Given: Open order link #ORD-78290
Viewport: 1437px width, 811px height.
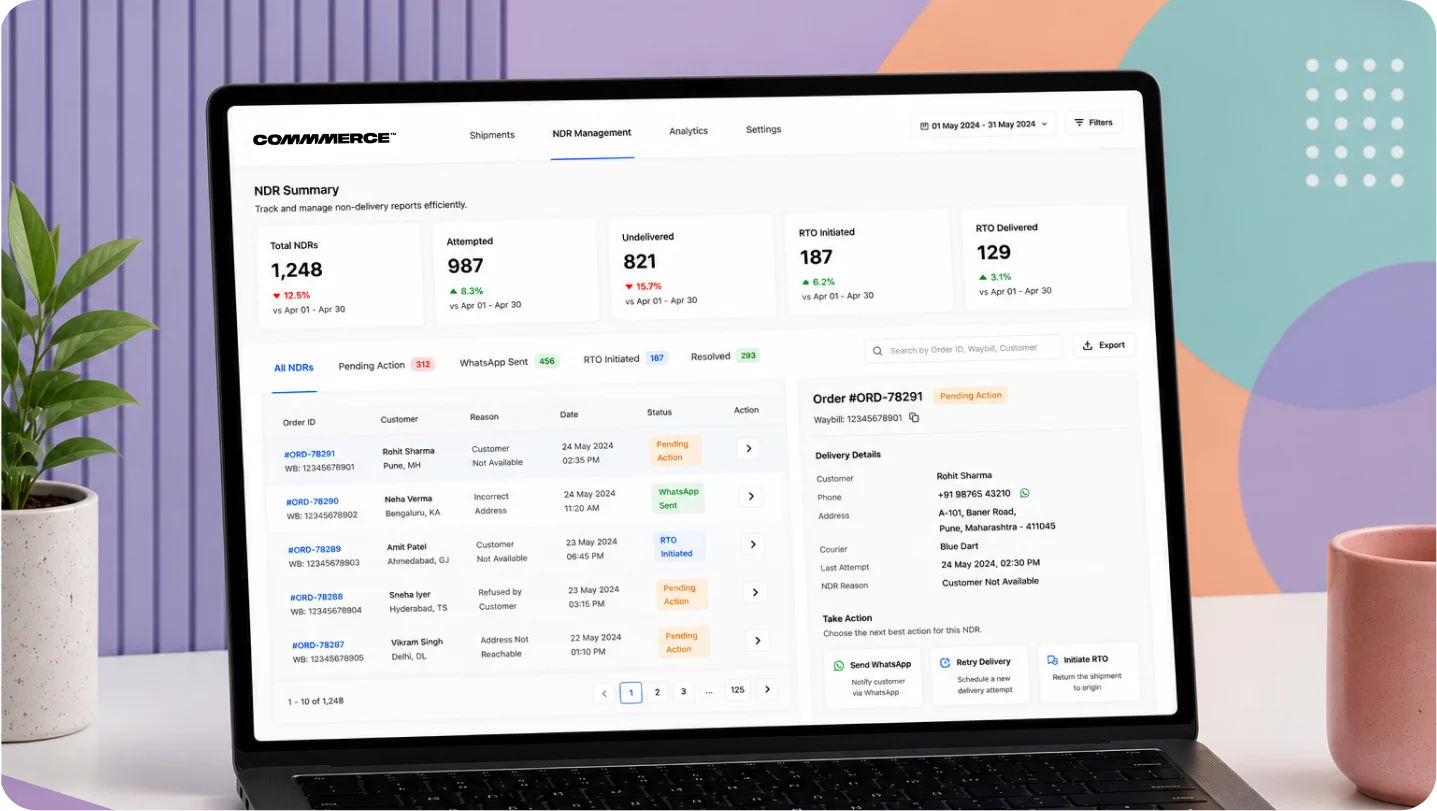Looking at the screenshot, I should (313, 502).
